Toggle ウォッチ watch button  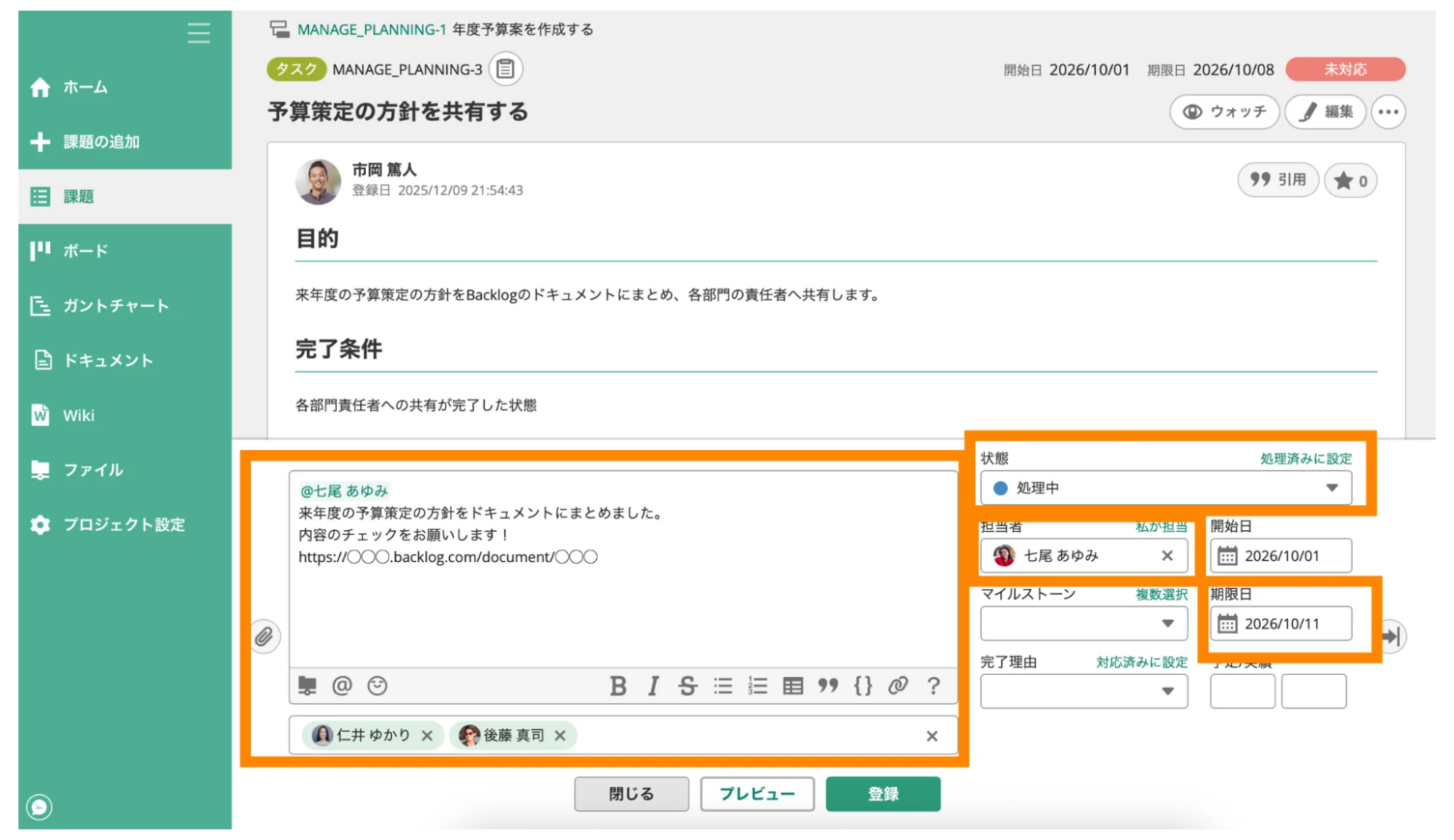(1224, 111)
